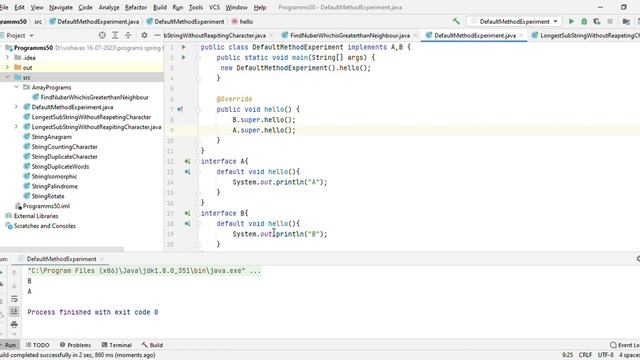Open the VCS menu
The height and width of the screenshot is (360, 640).
pos(214,7)
